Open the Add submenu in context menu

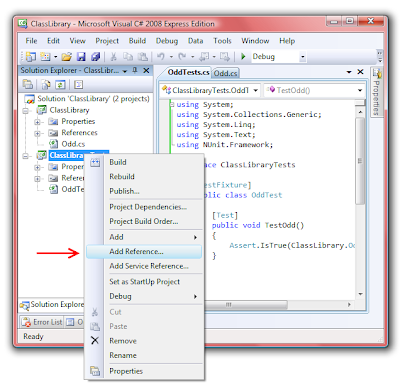click(144, 237)
